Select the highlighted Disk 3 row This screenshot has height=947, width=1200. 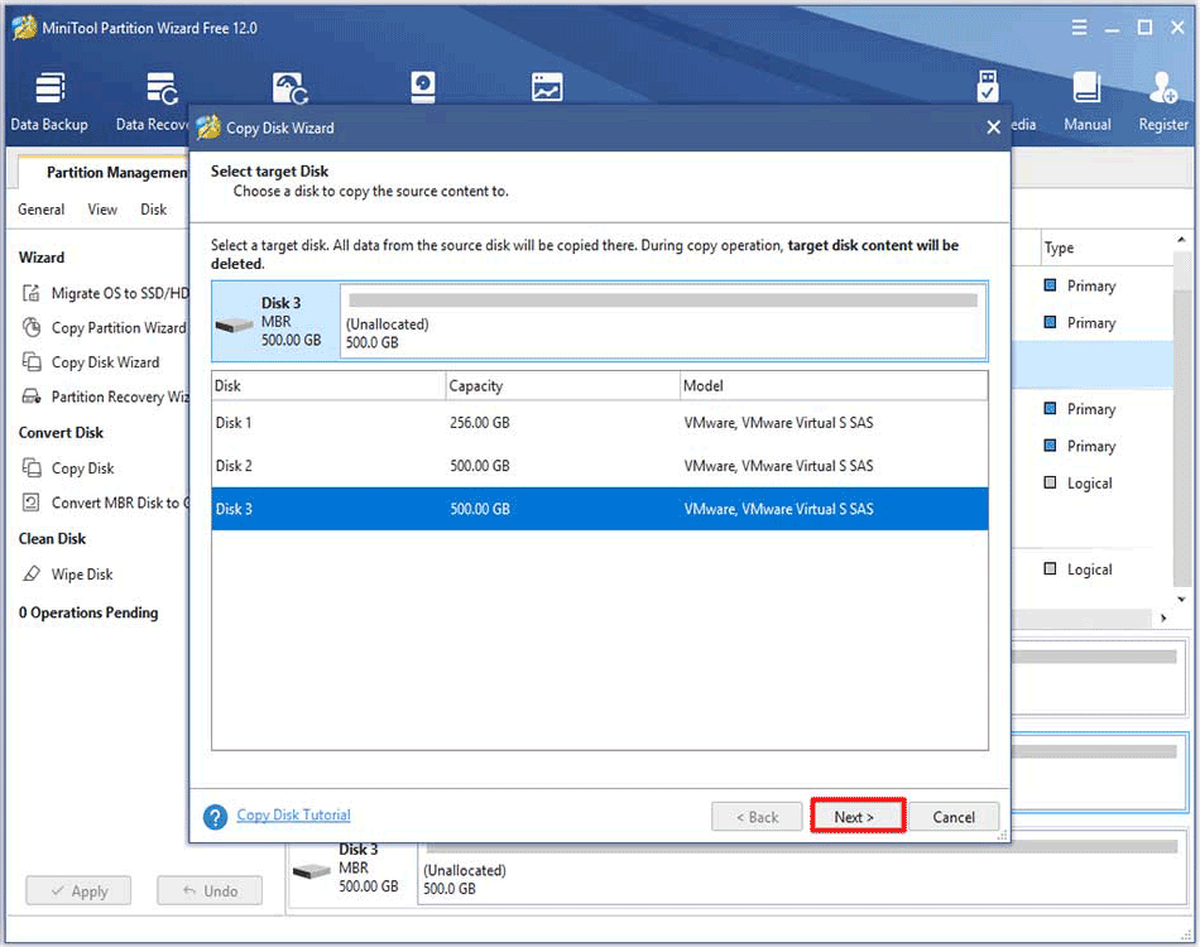tap(600, 509)
